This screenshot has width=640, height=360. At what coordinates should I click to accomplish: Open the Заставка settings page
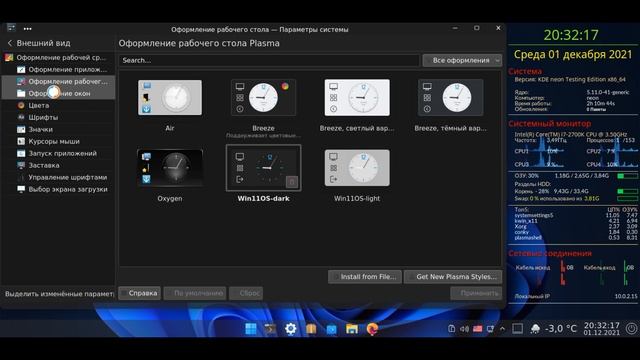click(x=58, y=165)
